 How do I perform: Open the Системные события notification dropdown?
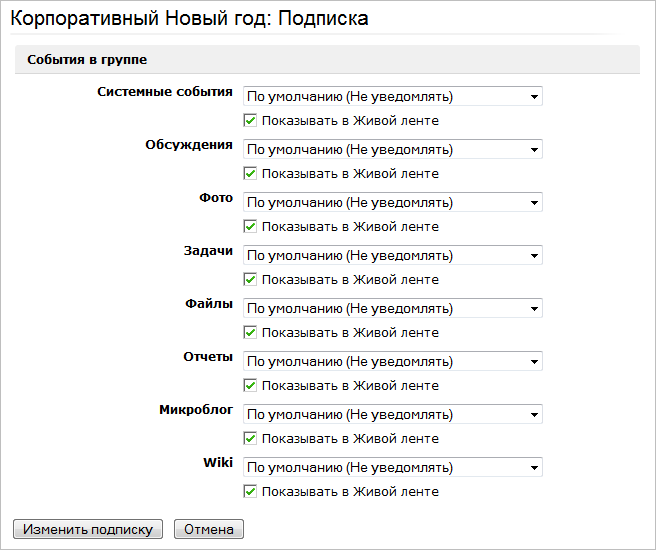pyautogui.click(x=393, y=97)
